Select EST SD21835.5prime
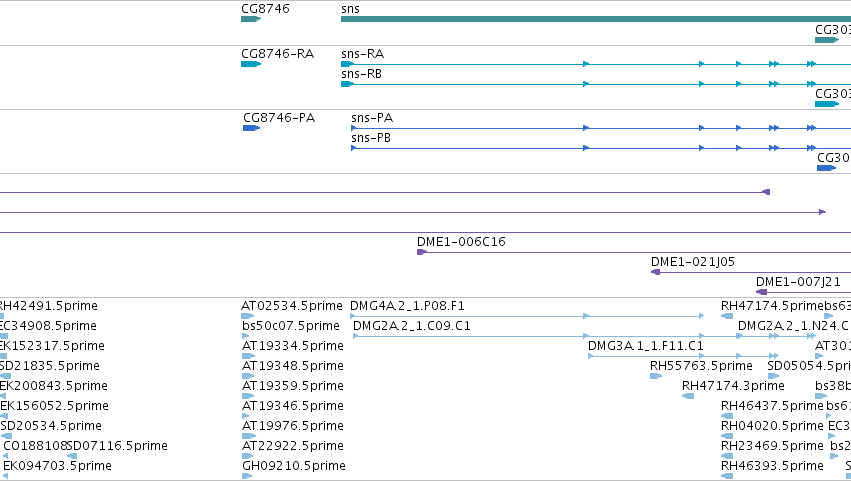The image size is (851, 481). coord(50,366)
